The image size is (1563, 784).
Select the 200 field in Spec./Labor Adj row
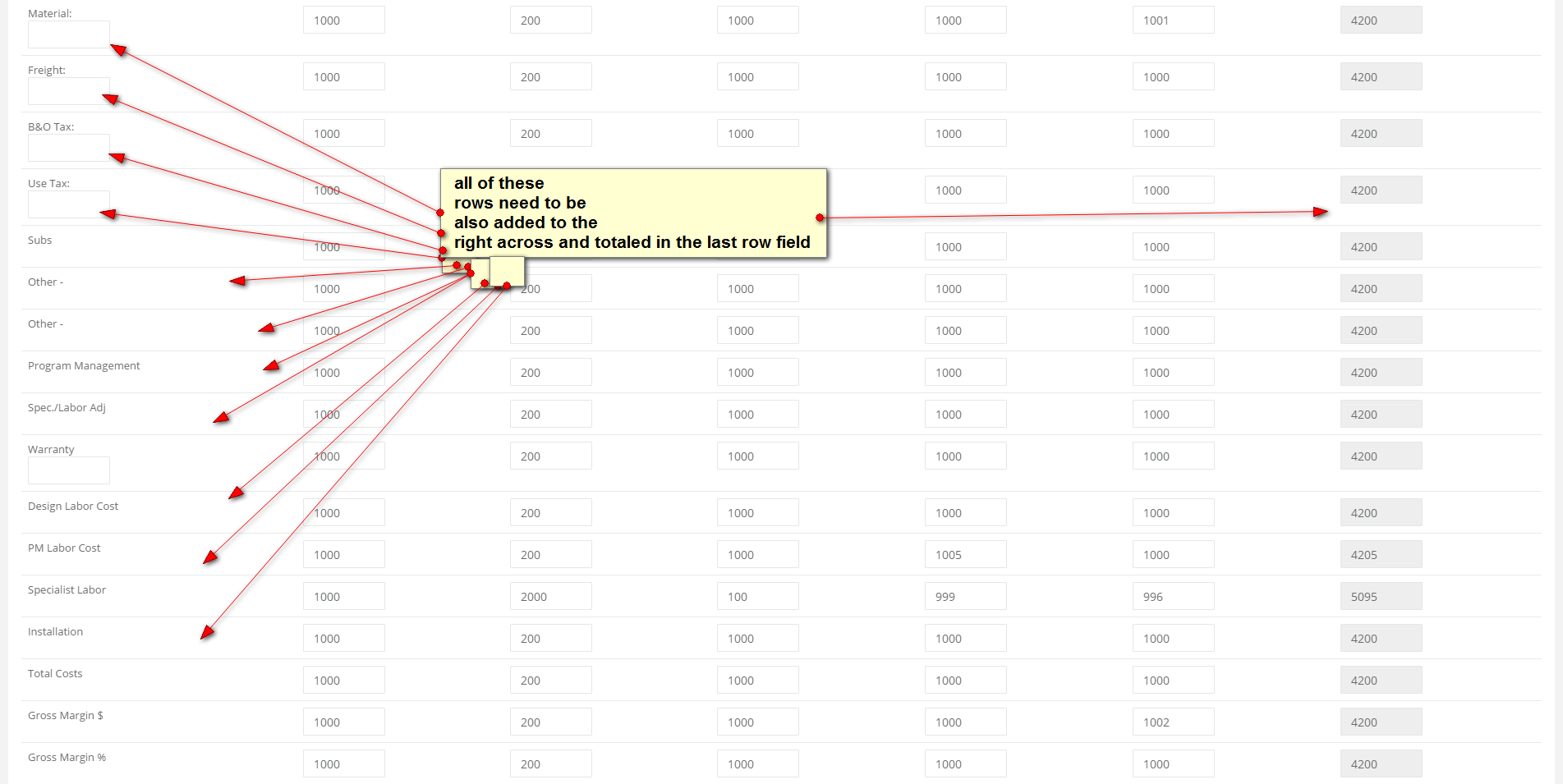coord(551,415)
